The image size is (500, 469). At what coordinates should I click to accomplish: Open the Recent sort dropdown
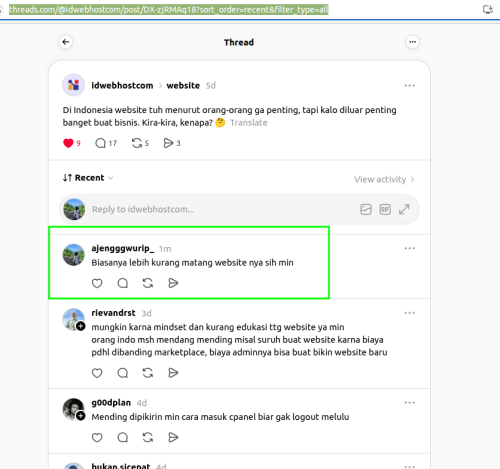click(88, 178)
